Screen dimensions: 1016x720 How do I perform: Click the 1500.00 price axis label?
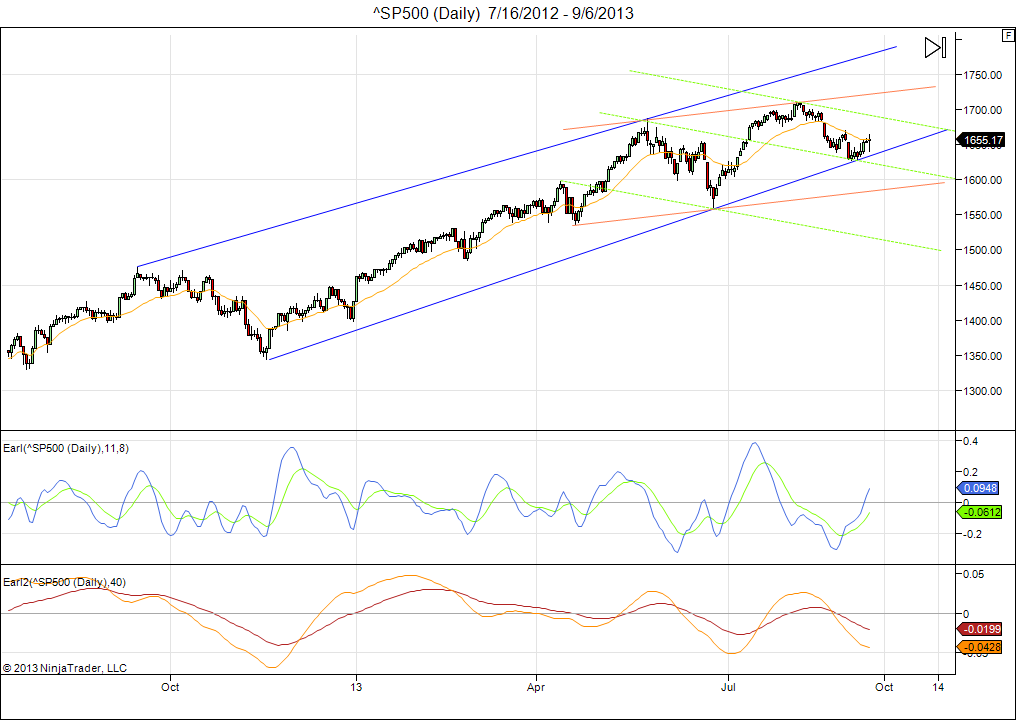pyautogui.click(x=983, y=250)
